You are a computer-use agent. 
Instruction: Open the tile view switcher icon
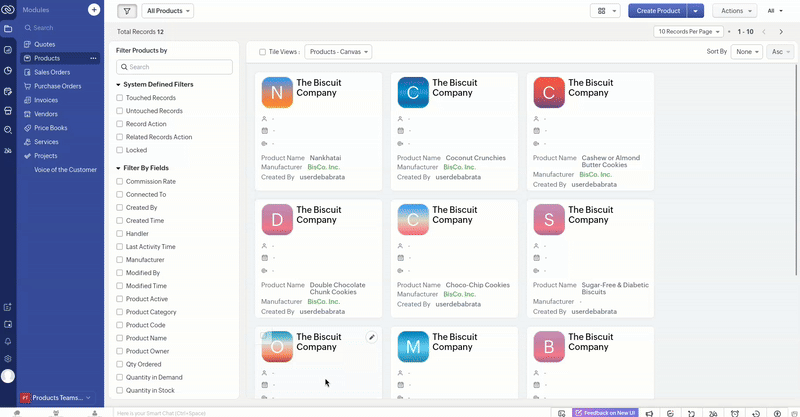coord(604,11)
